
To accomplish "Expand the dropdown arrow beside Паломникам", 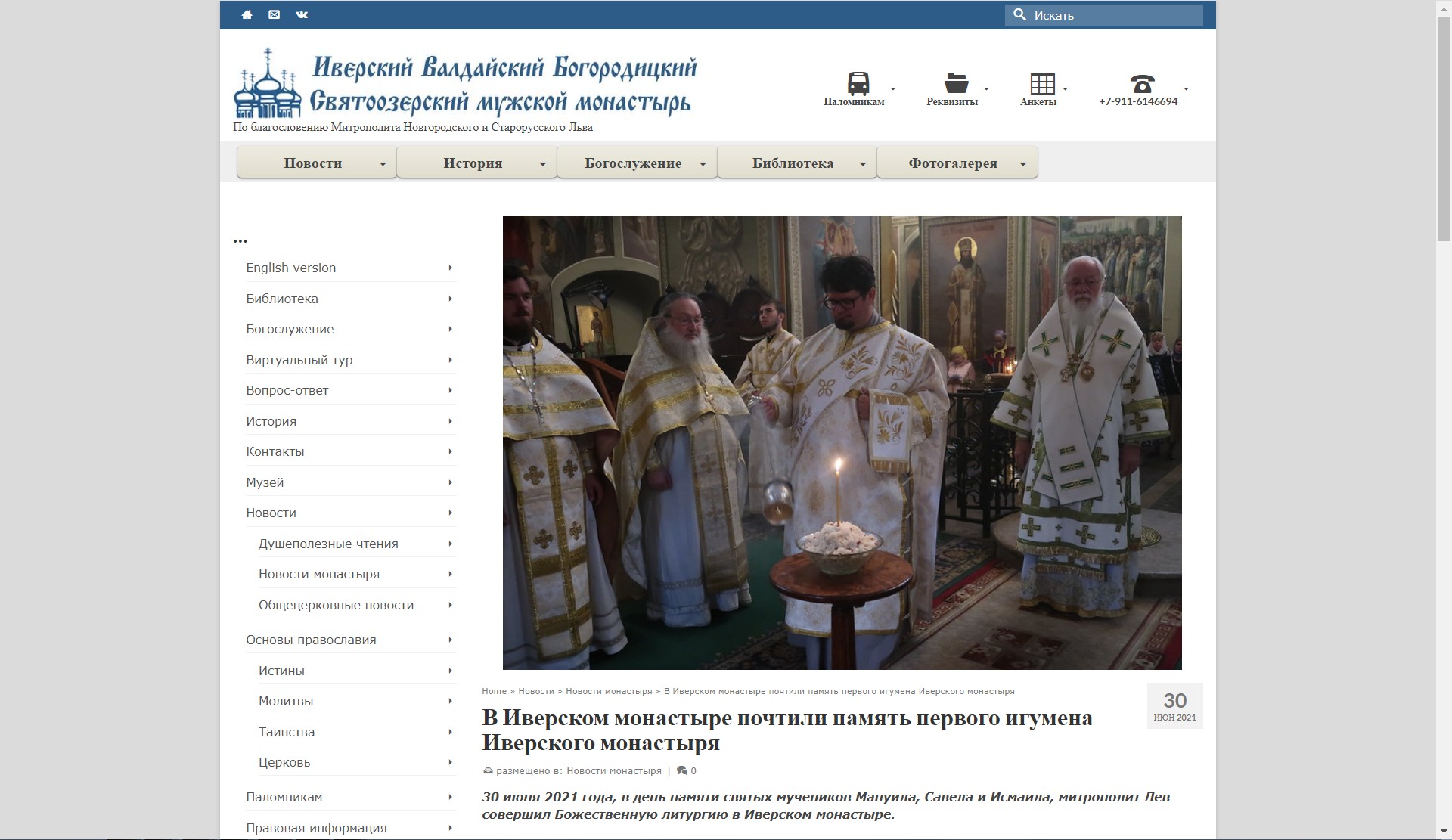I will coord(893,89).
